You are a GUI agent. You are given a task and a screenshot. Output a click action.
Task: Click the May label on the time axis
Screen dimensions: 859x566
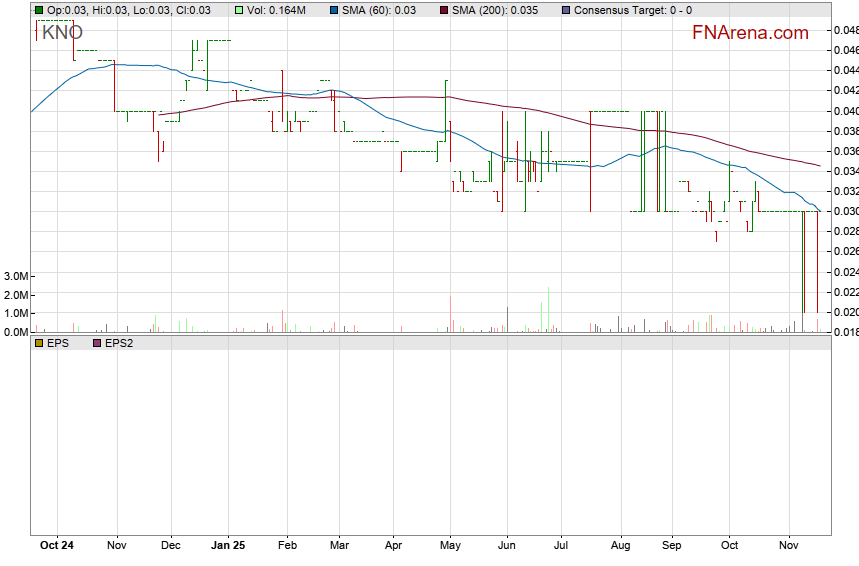[x=450, y=546]
